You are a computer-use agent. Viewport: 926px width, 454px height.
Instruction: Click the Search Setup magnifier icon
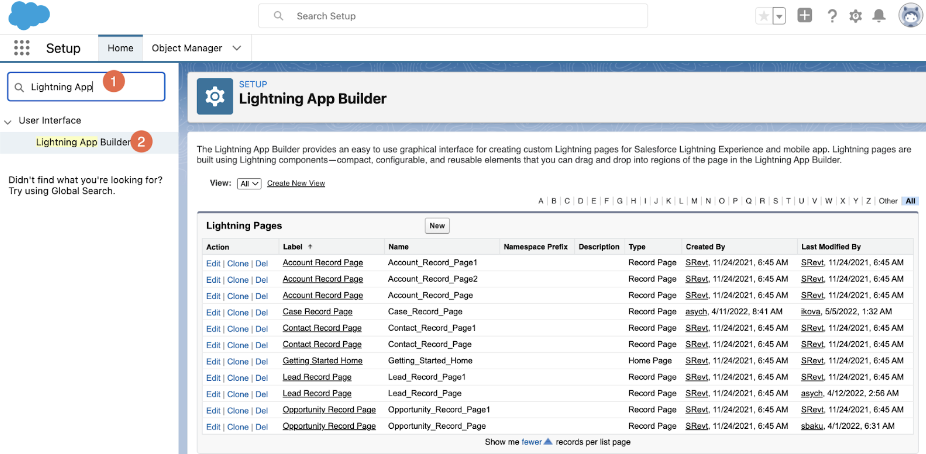pos(279,16)
